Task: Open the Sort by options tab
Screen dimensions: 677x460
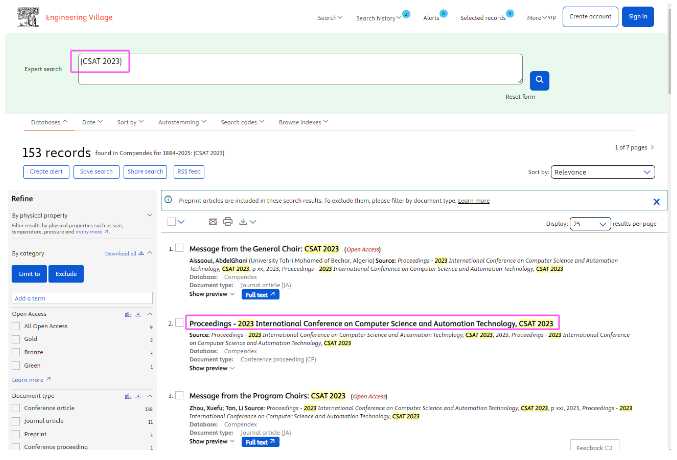Action: click(130, 122)
